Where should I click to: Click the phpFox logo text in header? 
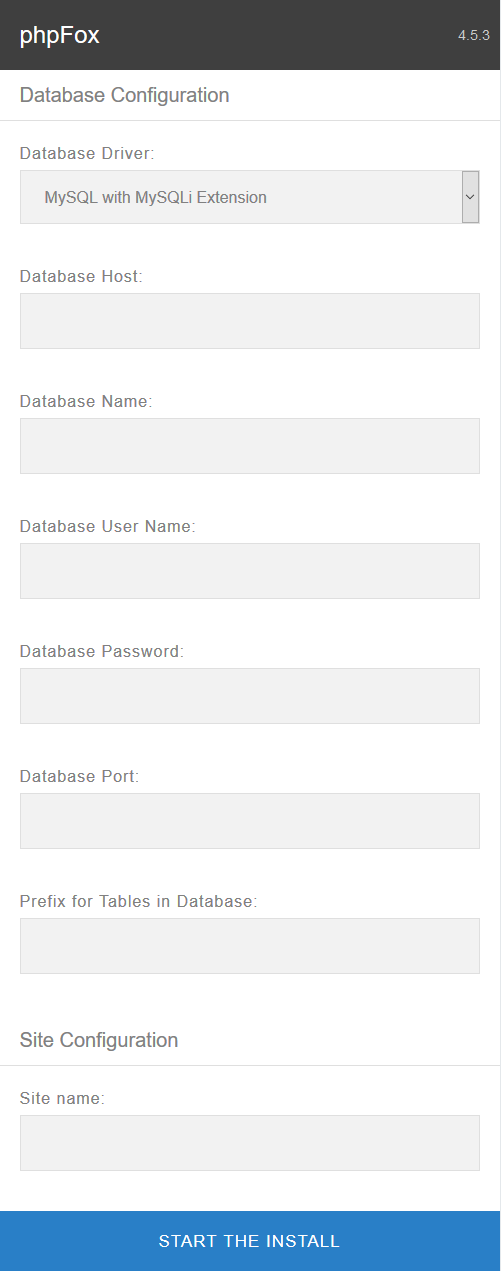60,36
